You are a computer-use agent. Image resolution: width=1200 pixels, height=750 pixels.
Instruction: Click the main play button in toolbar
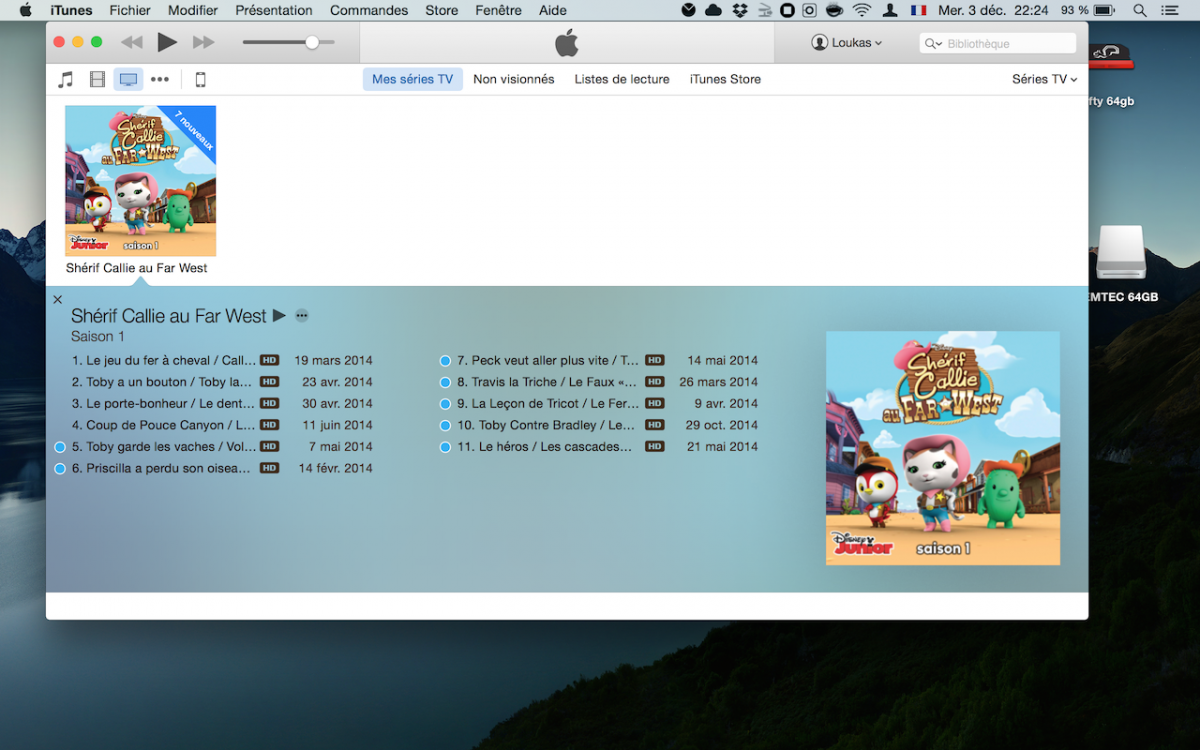pos(167,42)
